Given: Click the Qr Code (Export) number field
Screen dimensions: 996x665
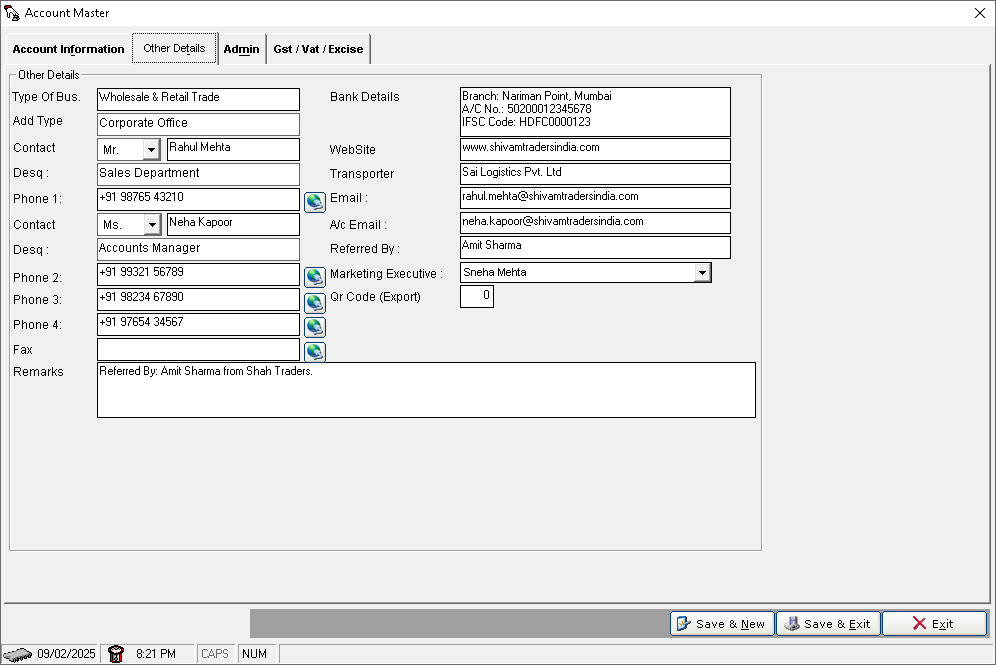Looking at the screenshot, I should [476, 297].
